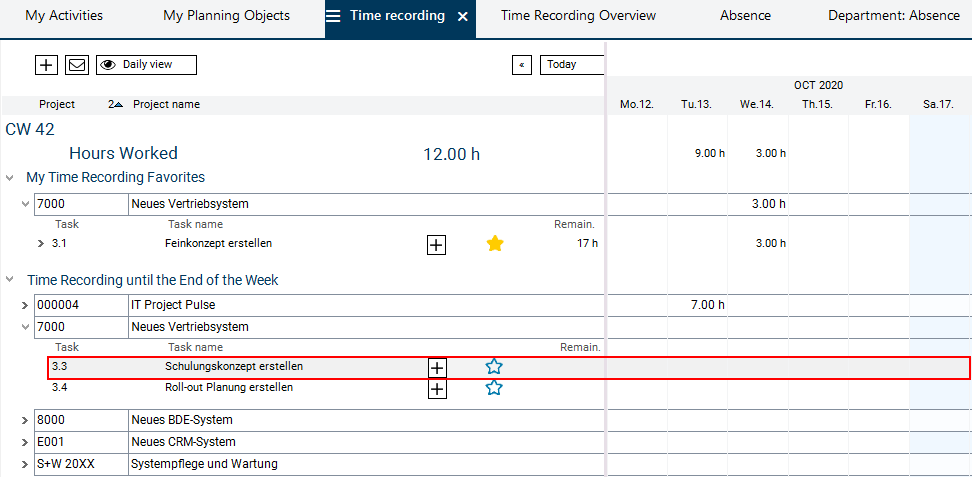Click plus icon for Schulungskonzept erstellen task
The image size is (972, 477).
pyautogui.click(x=436, y=367)
